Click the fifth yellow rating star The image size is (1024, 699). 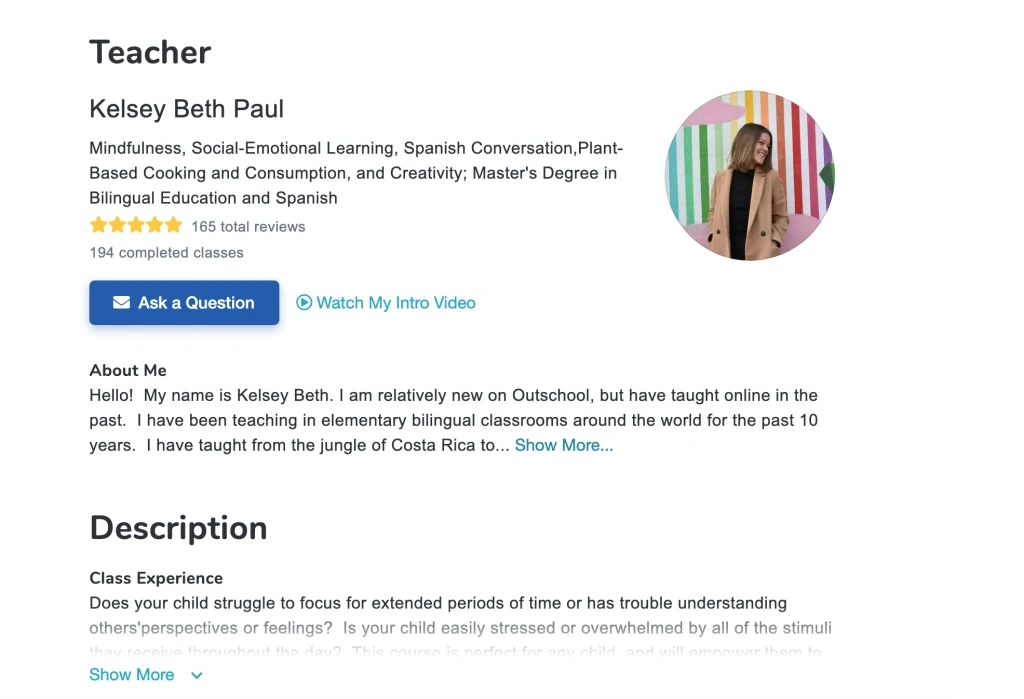click(174, 225)
